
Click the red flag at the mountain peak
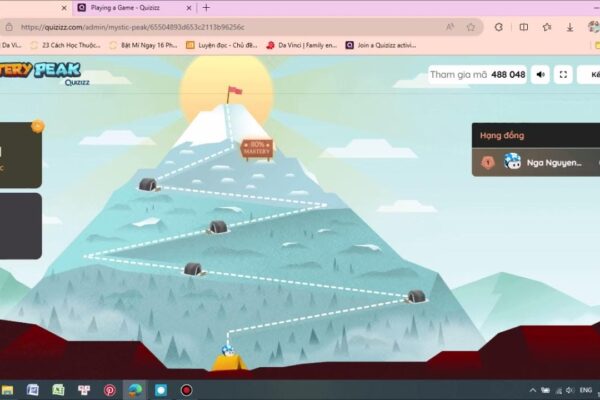coord(234,93)
